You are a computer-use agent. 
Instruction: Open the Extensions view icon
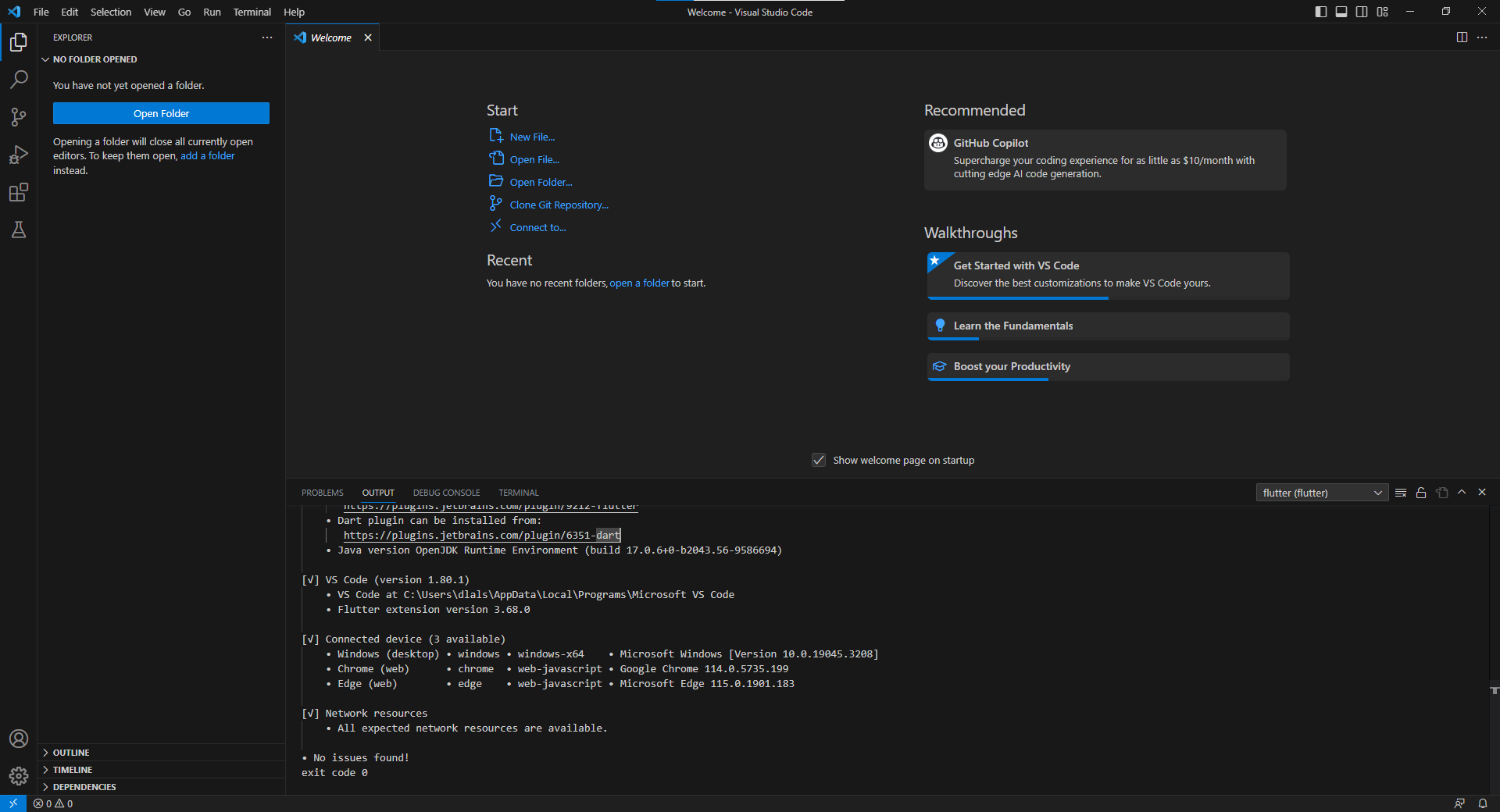tap(19, 192)
